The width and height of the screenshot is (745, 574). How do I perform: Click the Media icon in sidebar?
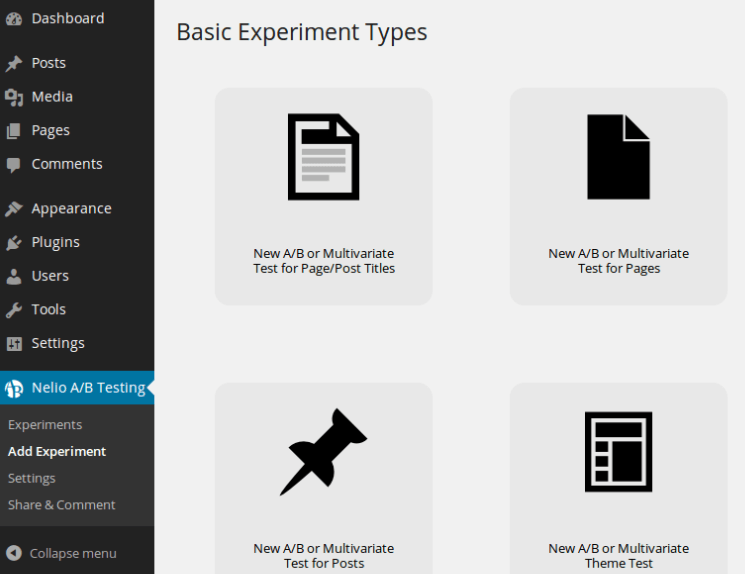[14, 97]
